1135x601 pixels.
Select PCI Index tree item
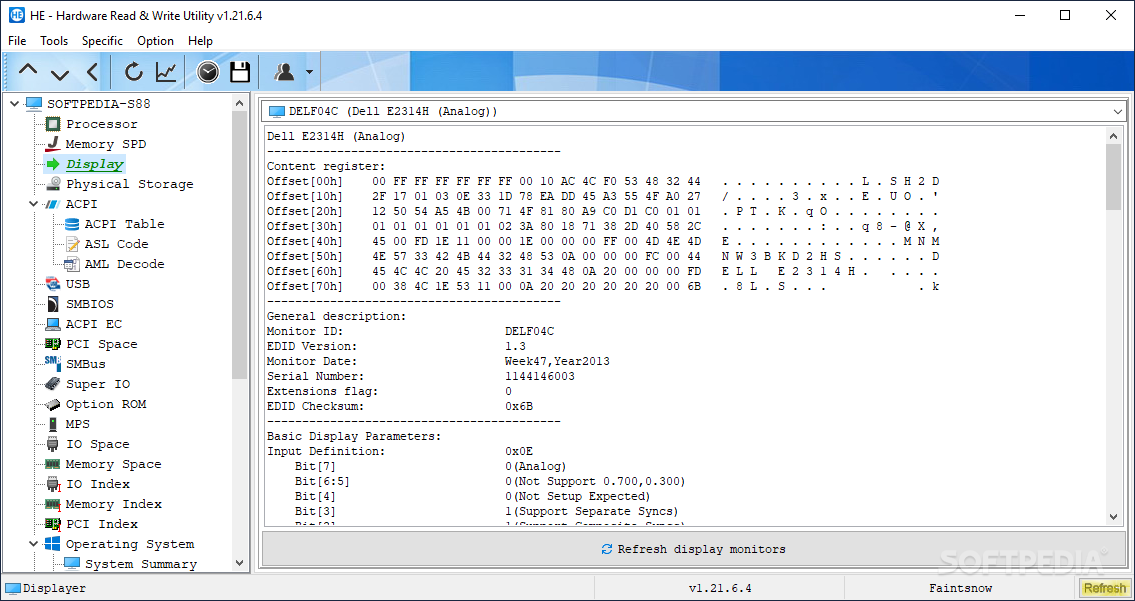[102, 524]
